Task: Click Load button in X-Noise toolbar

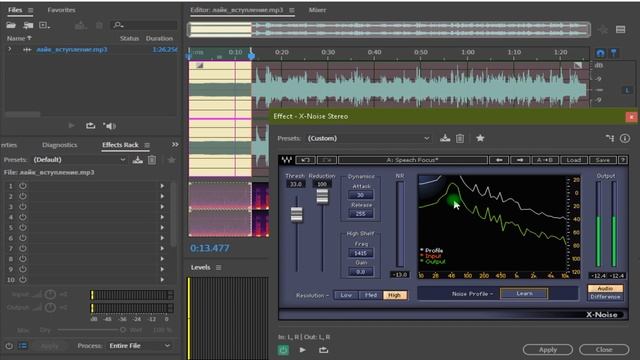Action: [x=573, y=160]
